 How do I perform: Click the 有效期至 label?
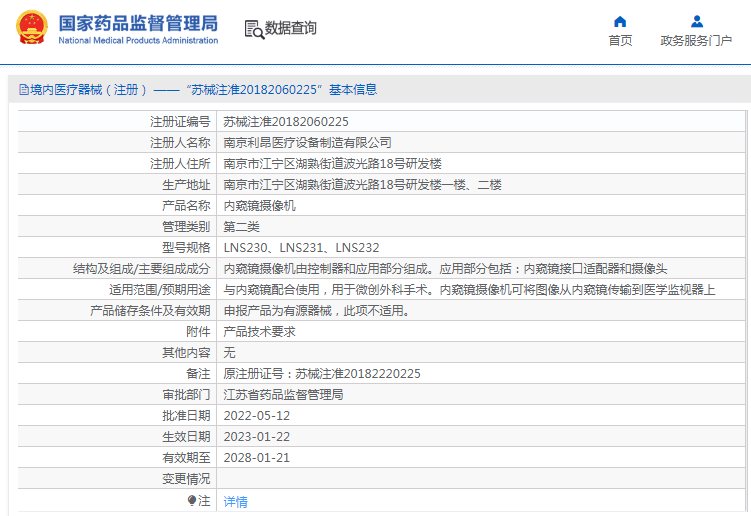click(186, 458)
